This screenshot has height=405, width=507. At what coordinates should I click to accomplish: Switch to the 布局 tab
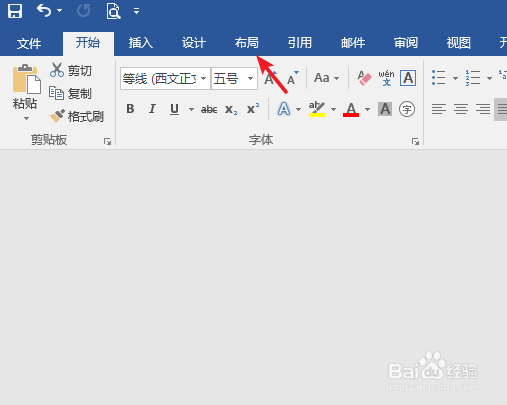point(247,43)
